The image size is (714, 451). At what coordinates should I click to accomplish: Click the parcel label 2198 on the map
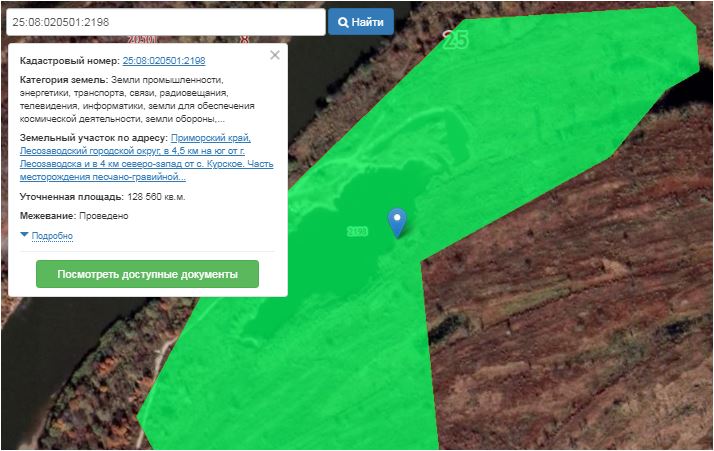357,231
